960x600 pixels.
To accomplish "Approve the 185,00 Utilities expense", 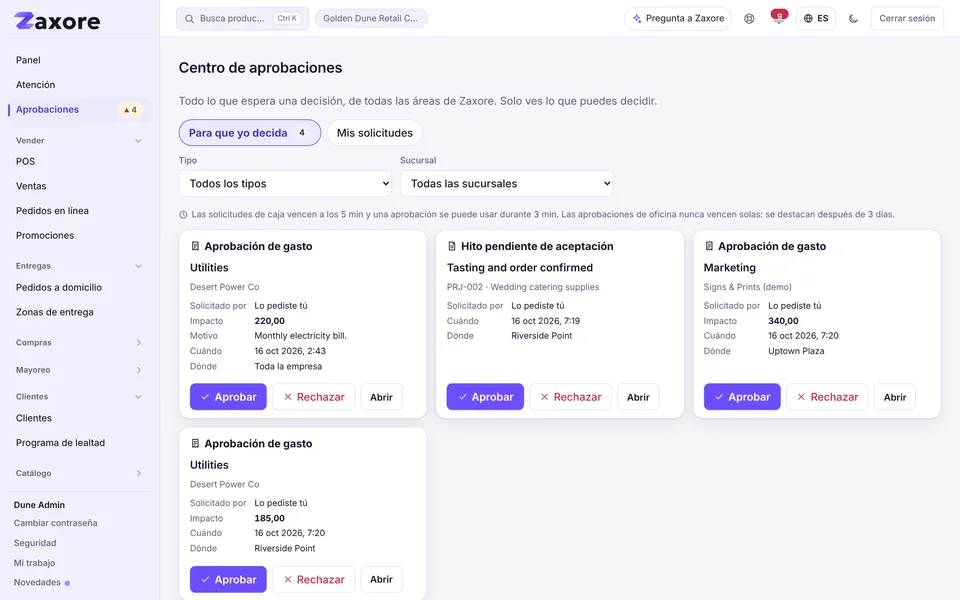I will [x=228, y=579].
